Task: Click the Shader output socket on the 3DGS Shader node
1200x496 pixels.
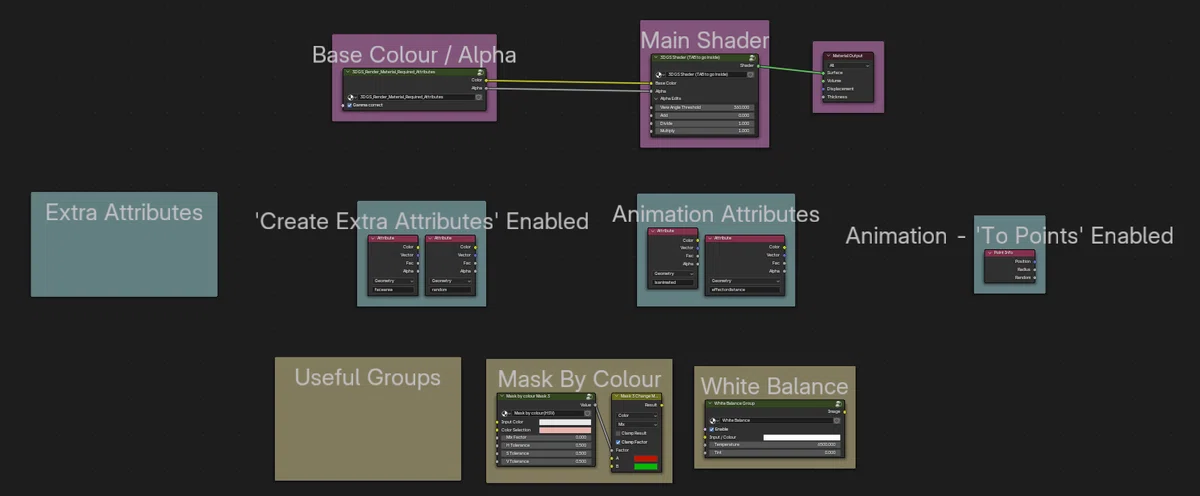Action: tap(758, 66)
